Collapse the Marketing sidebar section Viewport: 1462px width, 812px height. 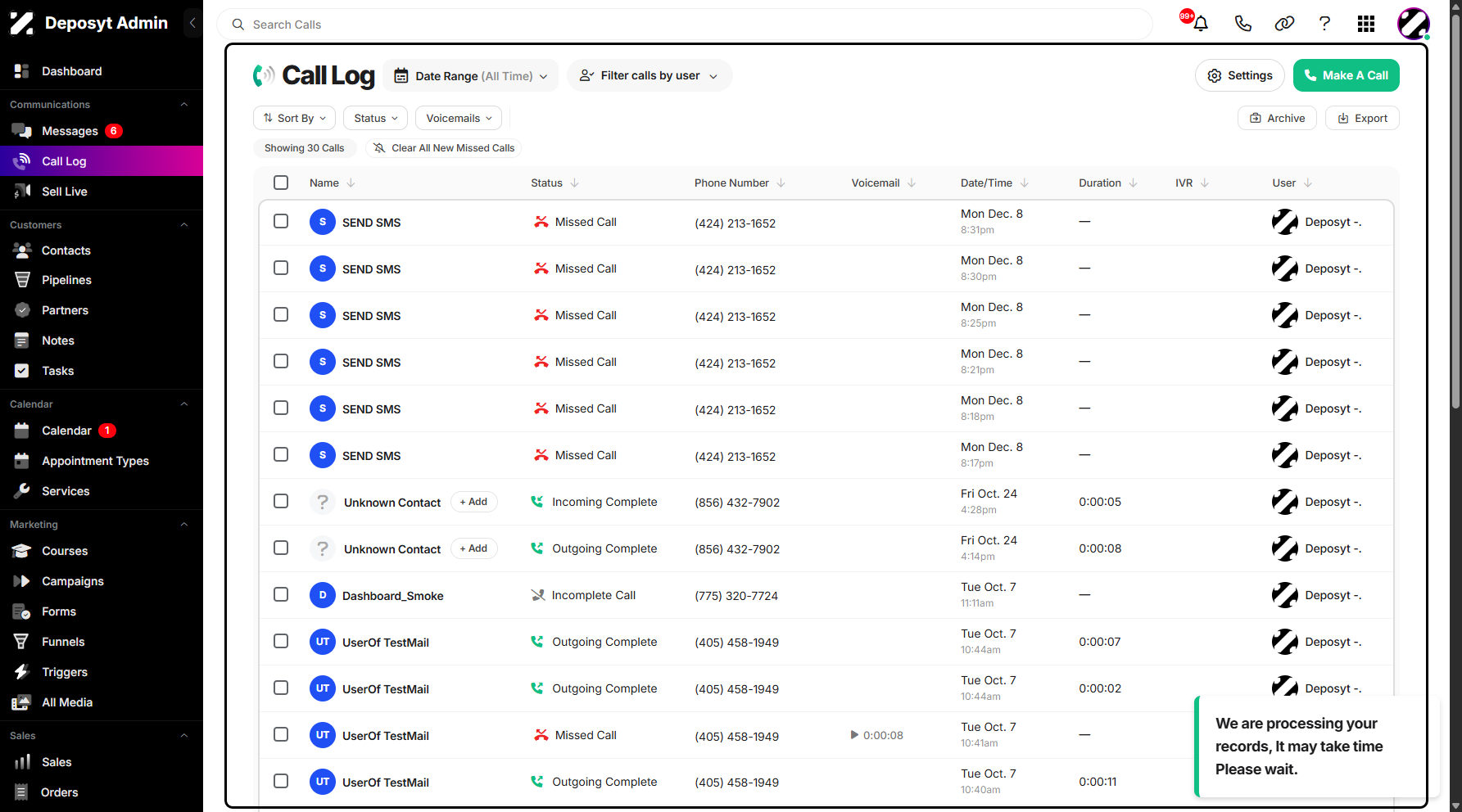pyautogui.click(x=183, y=525)
